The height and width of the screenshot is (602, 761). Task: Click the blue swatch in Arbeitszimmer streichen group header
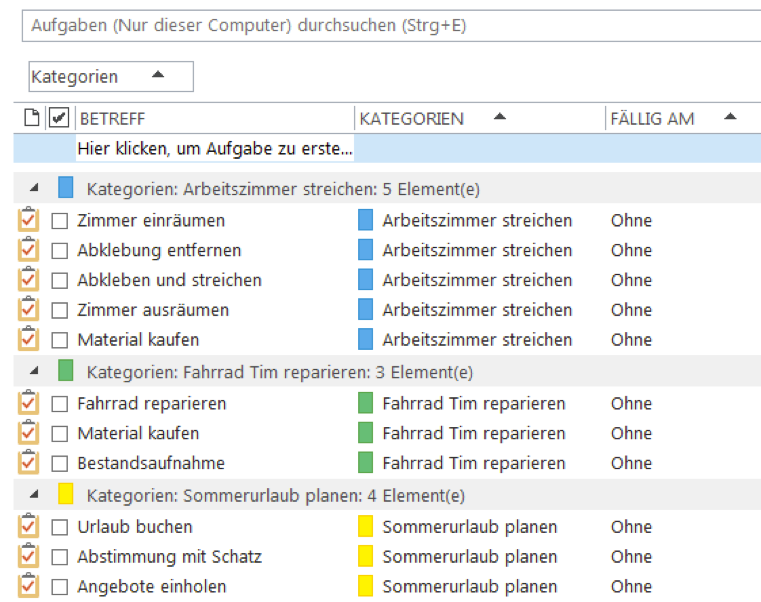[x=66, y=187]
